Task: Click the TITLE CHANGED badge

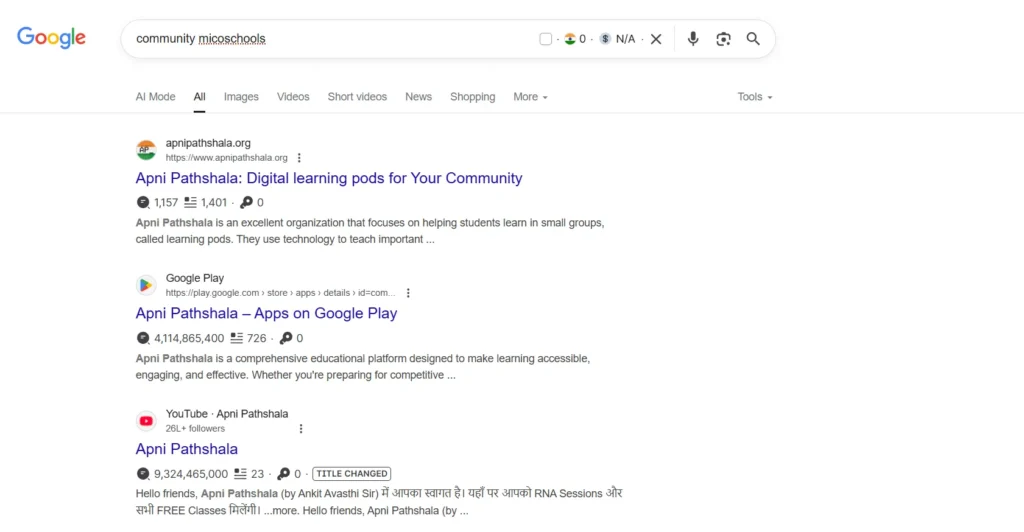Action: [x=351, y=474]
